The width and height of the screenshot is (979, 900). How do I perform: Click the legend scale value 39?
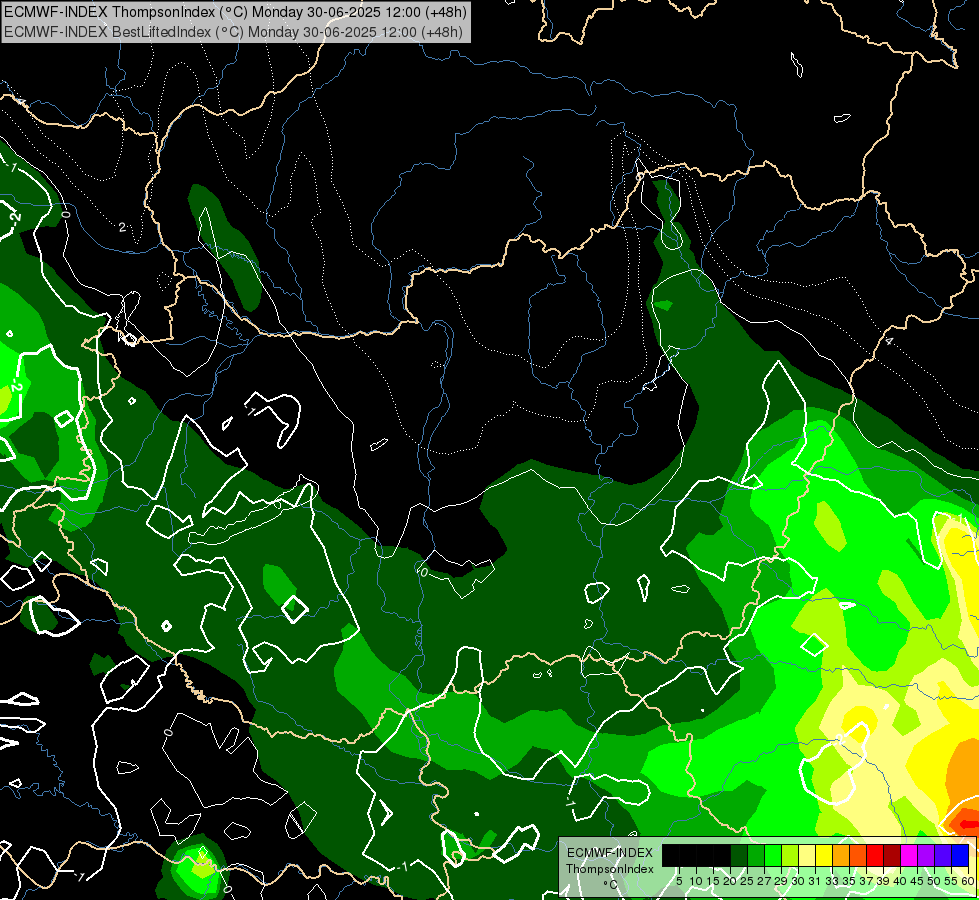coord(883,881)
